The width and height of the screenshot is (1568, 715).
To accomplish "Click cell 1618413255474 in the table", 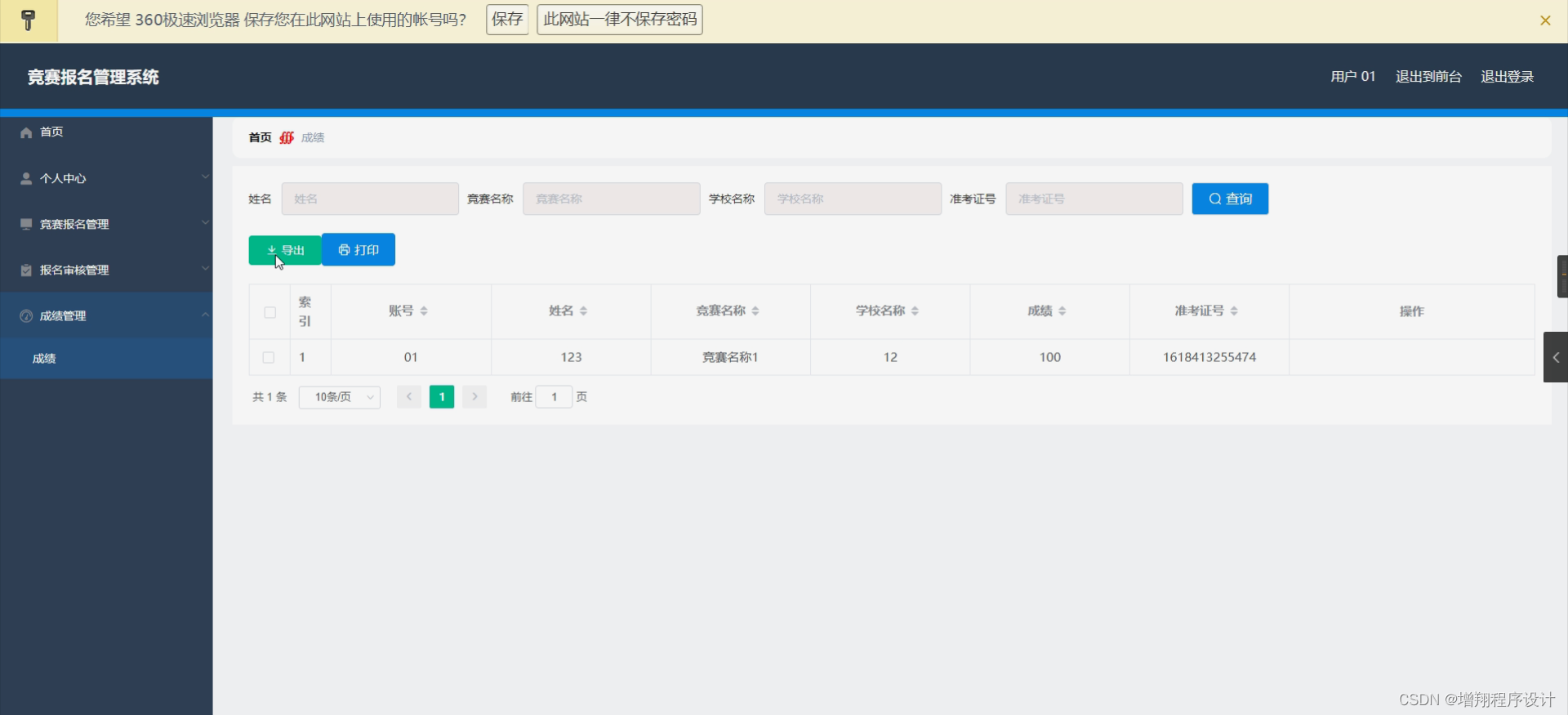I will click(x=1209, y=357).
